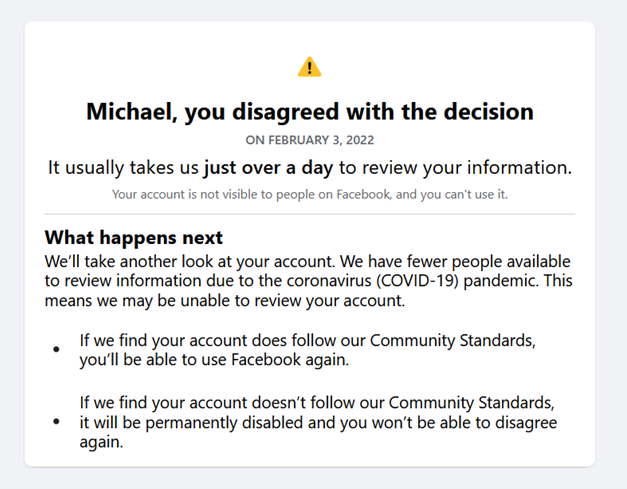Click the horizontal divider line below the notice
This screenshot has height=489, width=627.
pyautogui.click(x=310, y=214)
